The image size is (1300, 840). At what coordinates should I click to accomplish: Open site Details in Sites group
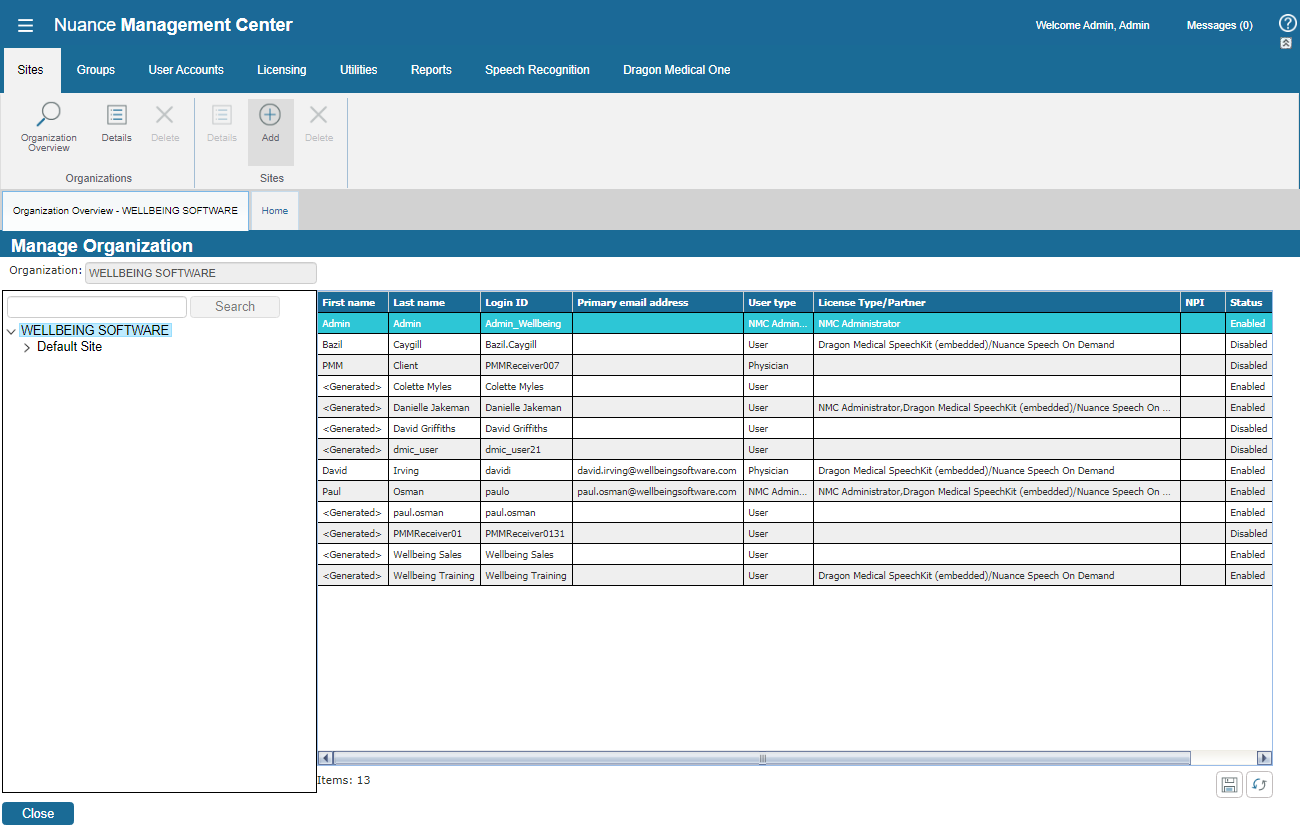[x=221, y=124]
